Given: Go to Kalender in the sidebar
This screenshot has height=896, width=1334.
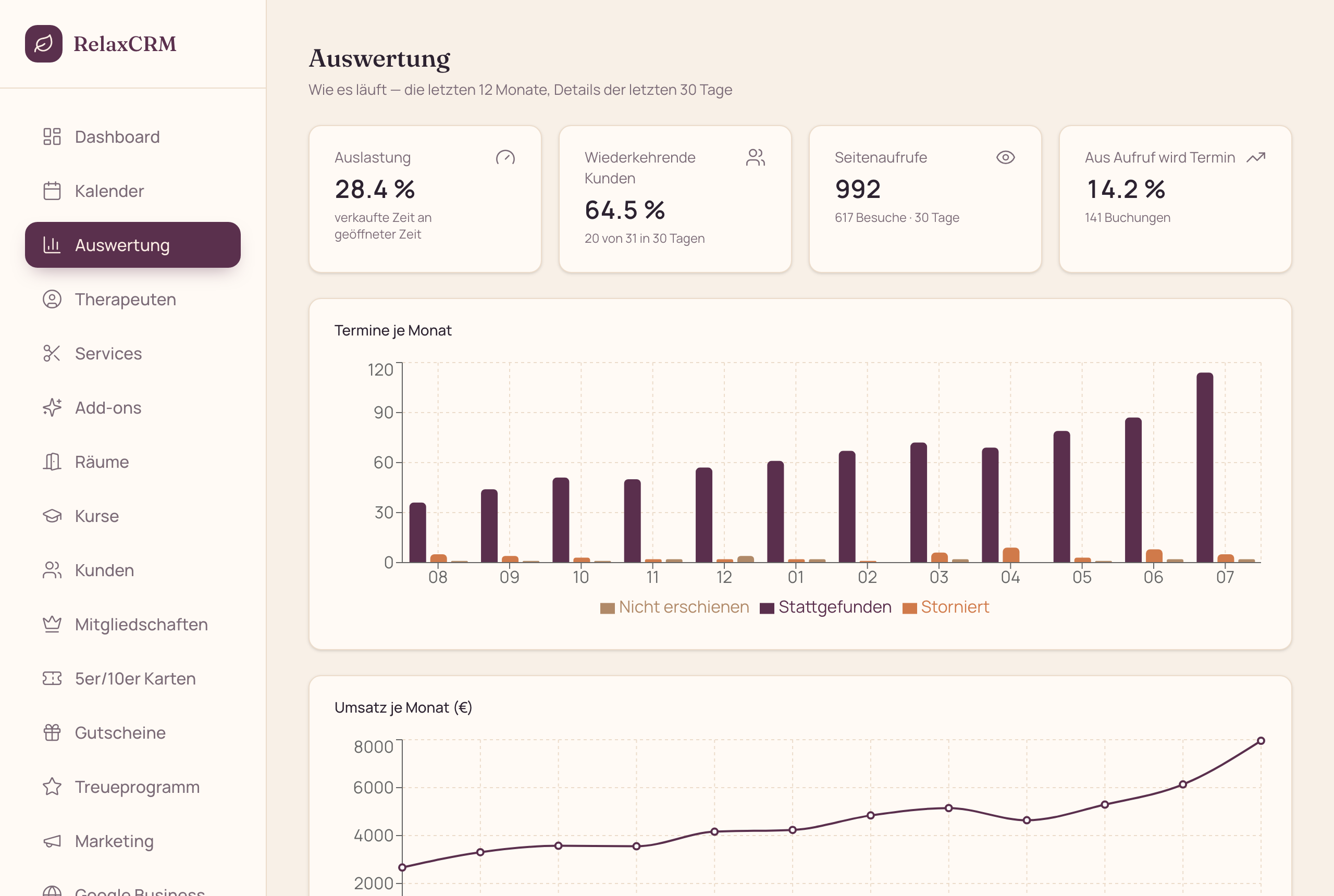Looking at the screenshot, I should (132, 191).
